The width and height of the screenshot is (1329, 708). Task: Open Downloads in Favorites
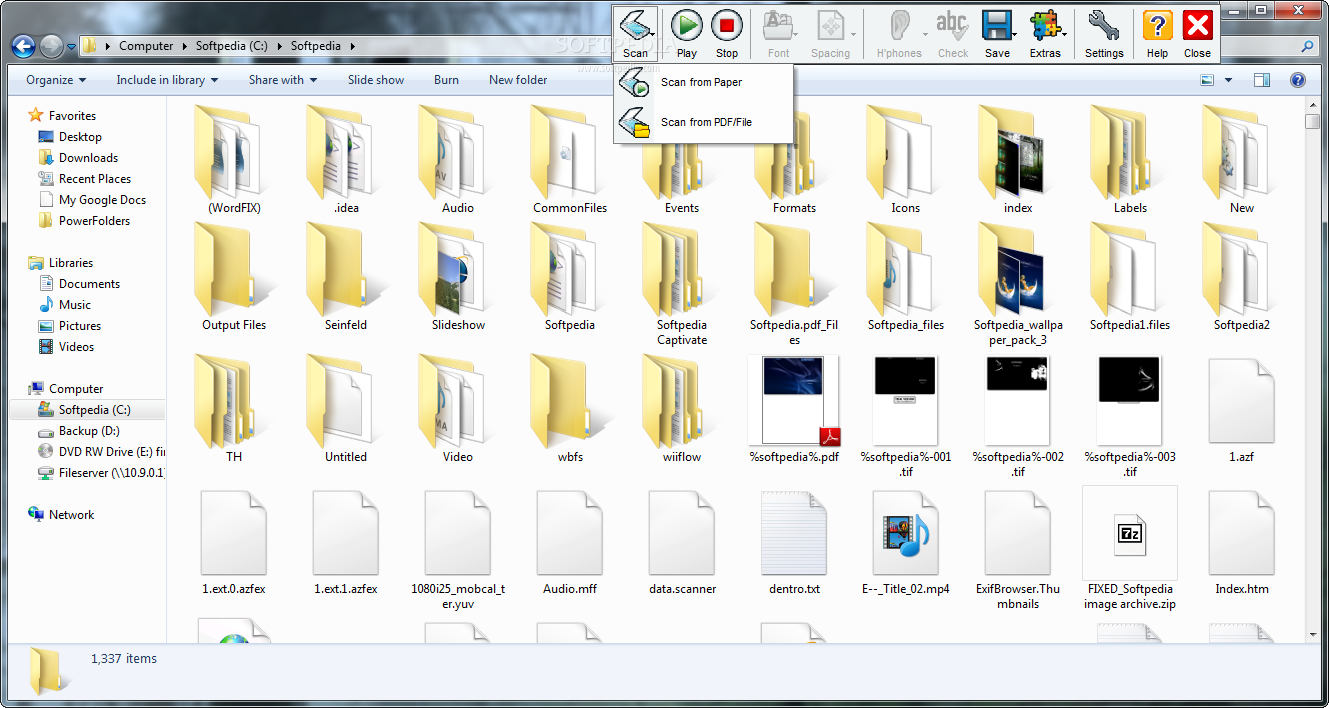[88, 158]
